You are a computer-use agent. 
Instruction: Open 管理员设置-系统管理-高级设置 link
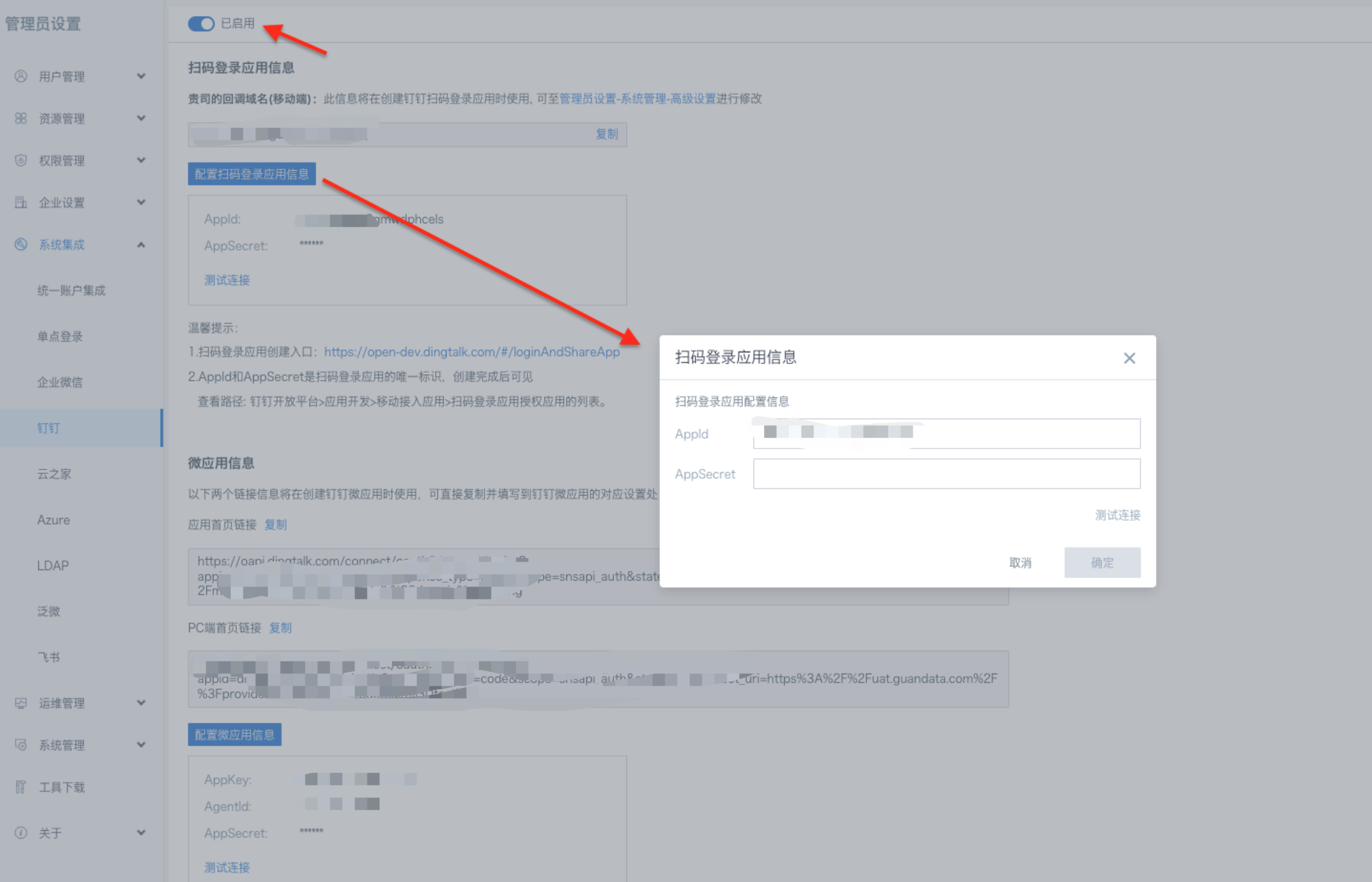coord(638,99)
